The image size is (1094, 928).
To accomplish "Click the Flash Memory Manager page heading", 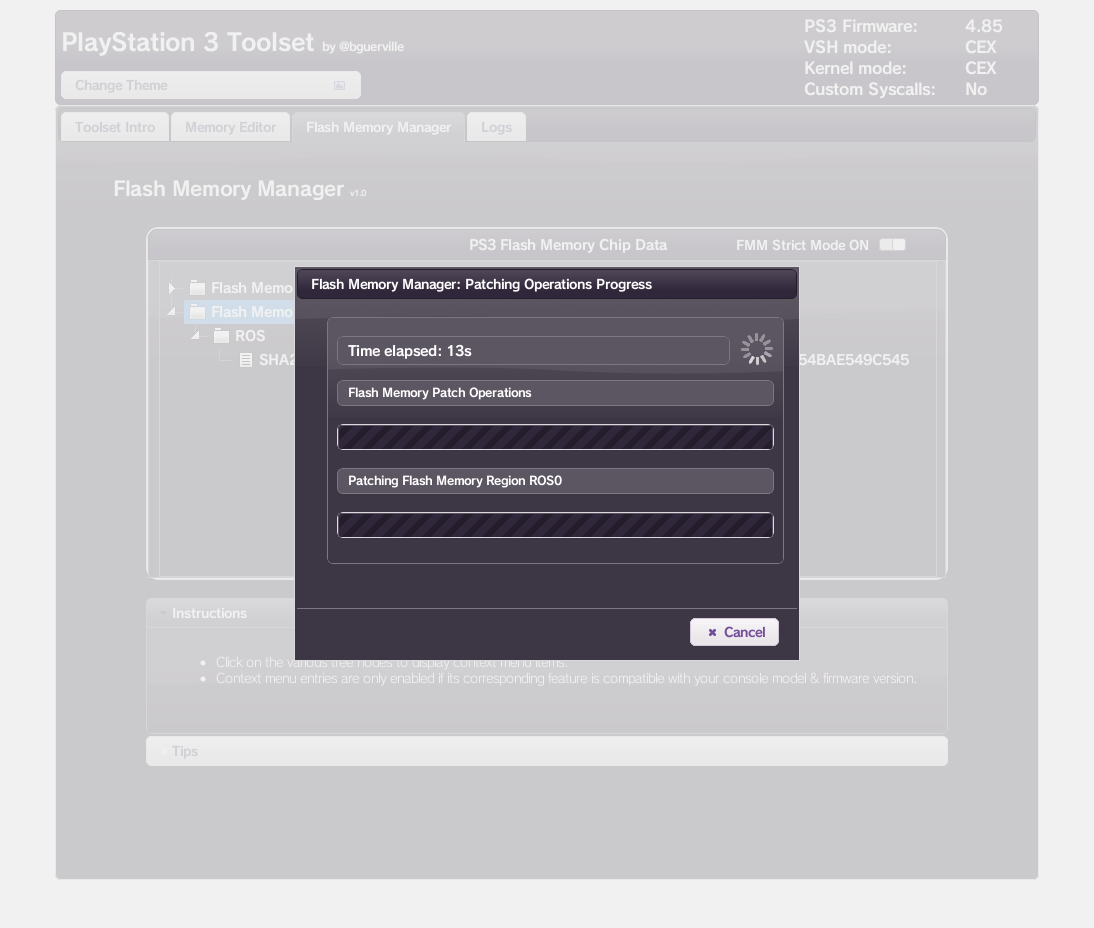I will [228, 189].
